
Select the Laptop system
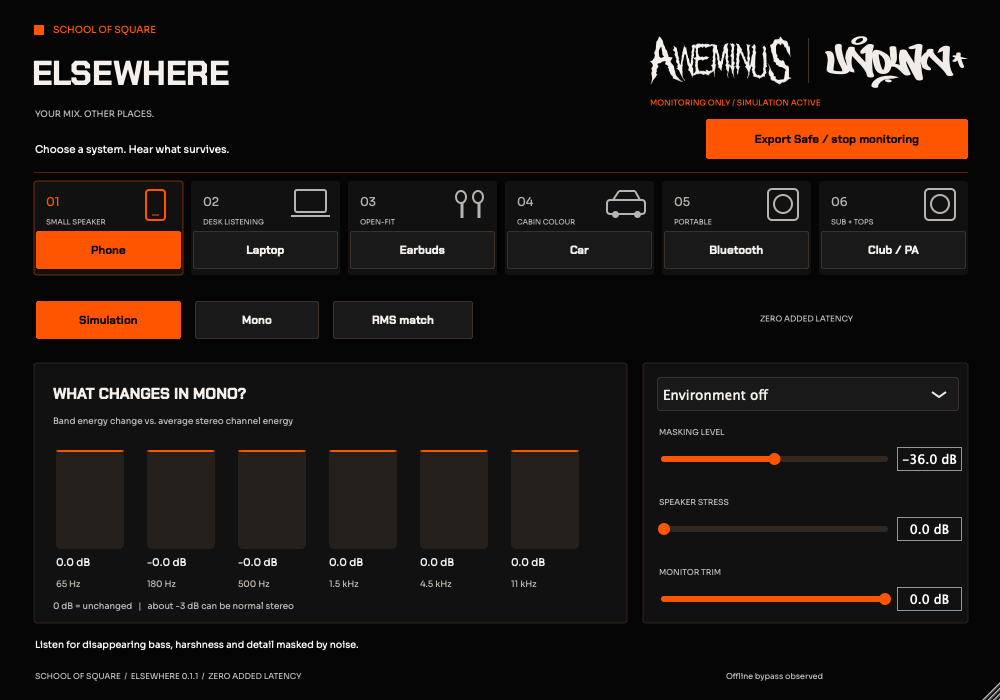[x=265, y=250]
